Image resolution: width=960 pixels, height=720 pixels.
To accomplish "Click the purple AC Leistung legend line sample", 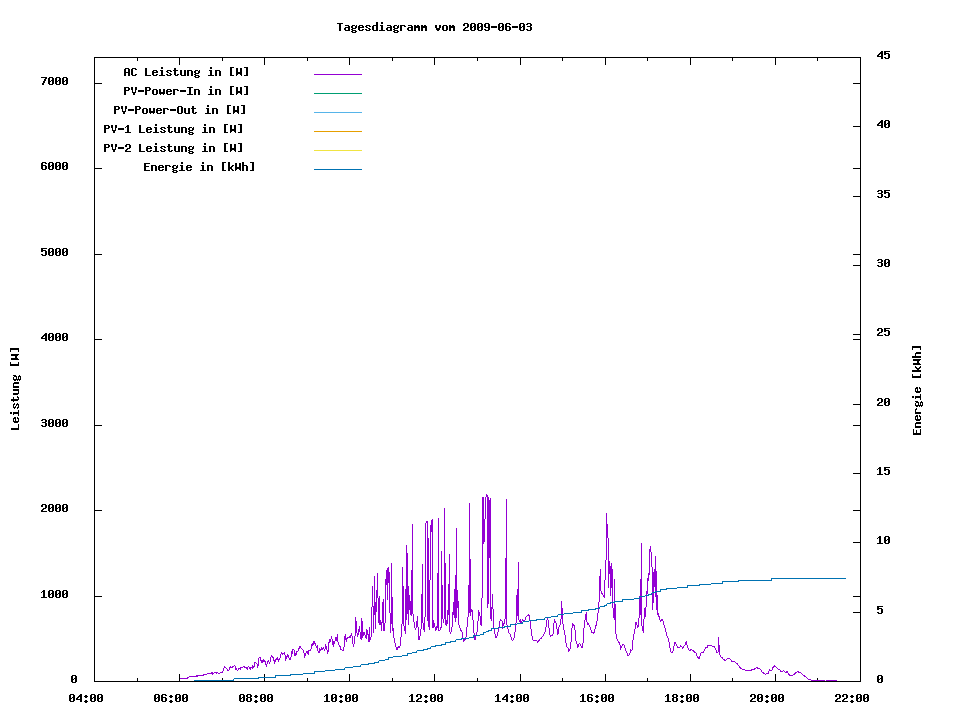I will pyautogui.click(x=337, y=74).
